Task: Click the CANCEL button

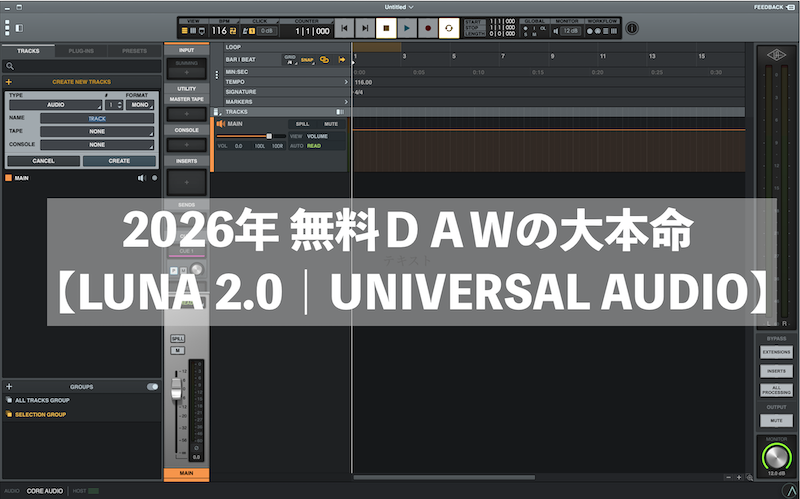Action: coord(43,160)
